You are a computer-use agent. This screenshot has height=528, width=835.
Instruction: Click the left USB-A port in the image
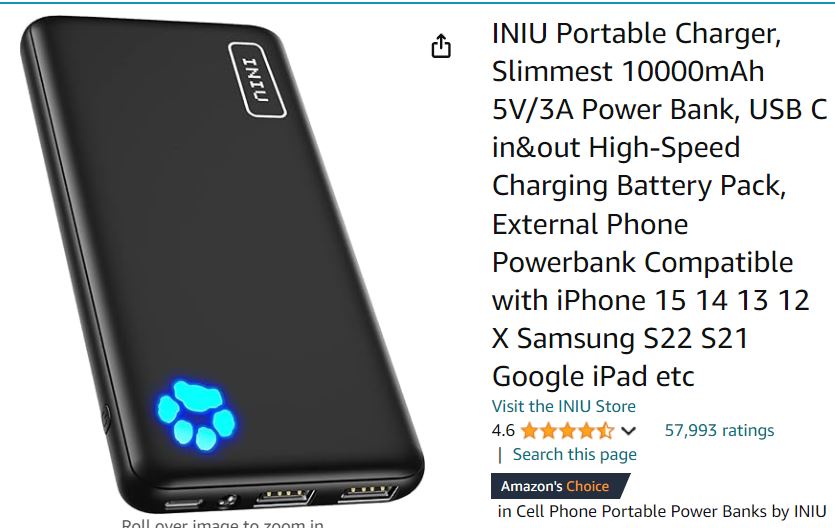285,496
